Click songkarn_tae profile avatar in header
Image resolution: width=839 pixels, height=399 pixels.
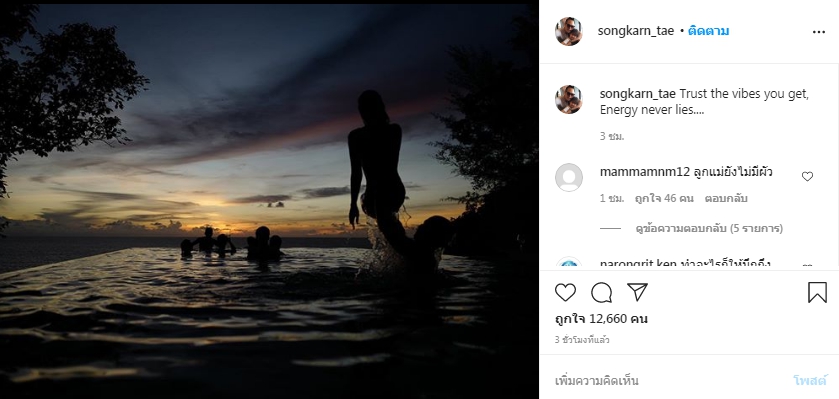tap(568, 32)
